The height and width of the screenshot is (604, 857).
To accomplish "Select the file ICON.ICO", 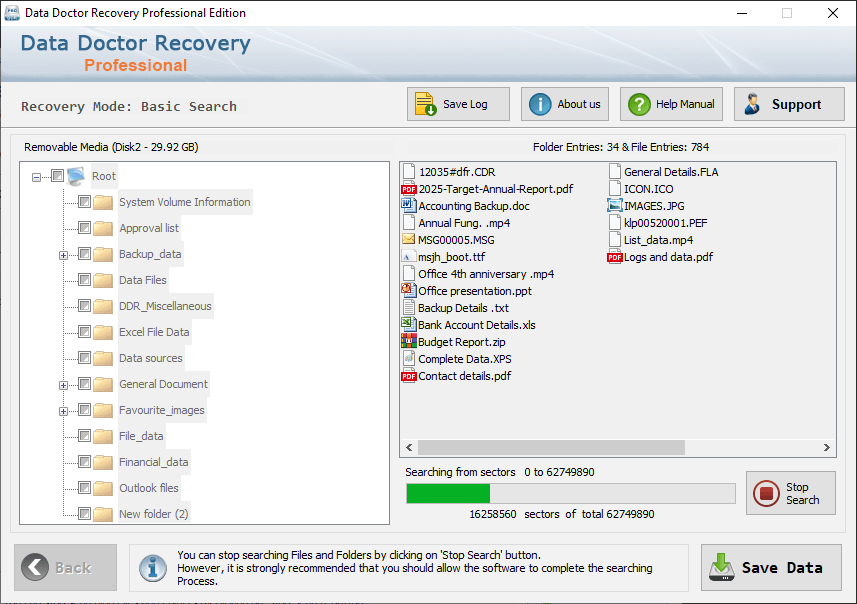I will click(x=648, y=189).
